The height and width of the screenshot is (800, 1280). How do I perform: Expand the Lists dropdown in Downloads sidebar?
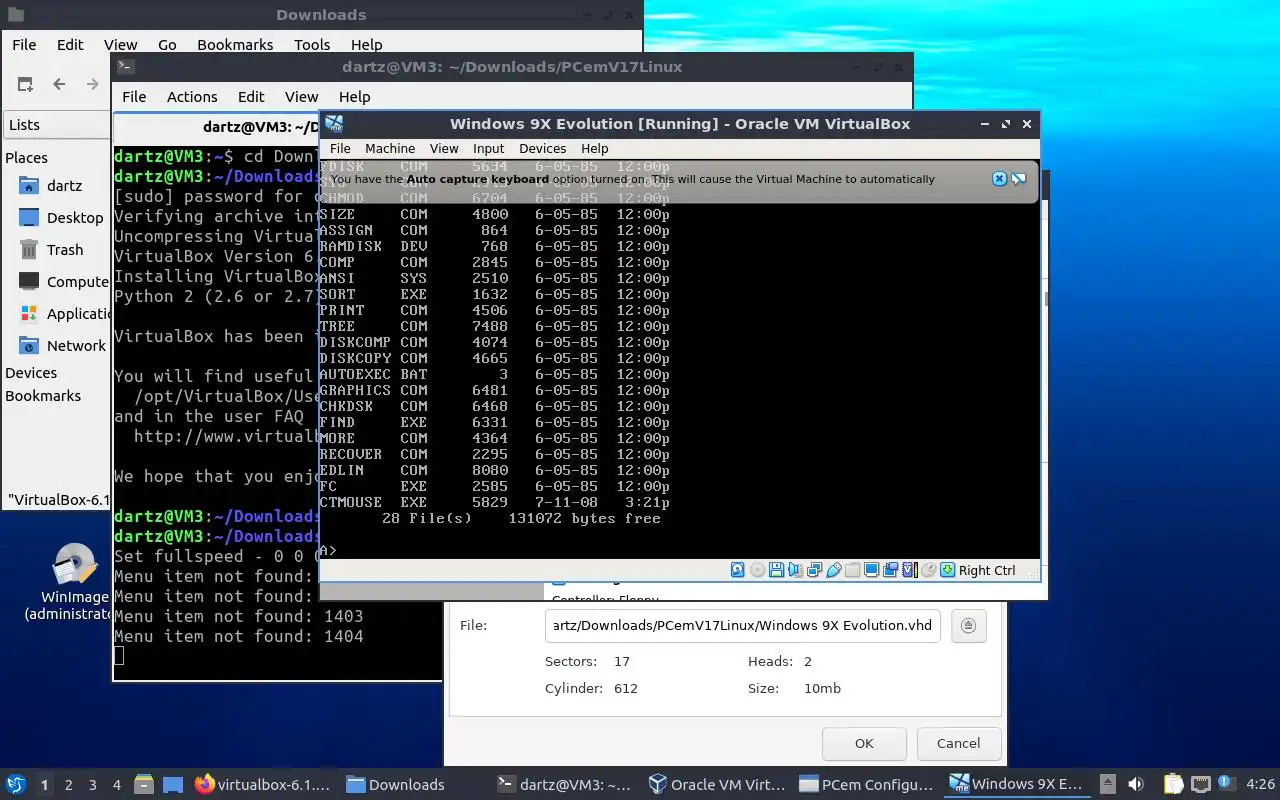[55, 125]
